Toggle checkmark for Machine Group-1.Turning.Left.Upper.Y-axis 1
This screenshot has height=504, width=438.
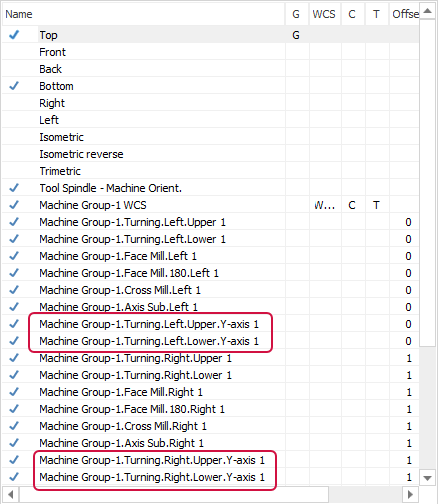coord(14,324)
